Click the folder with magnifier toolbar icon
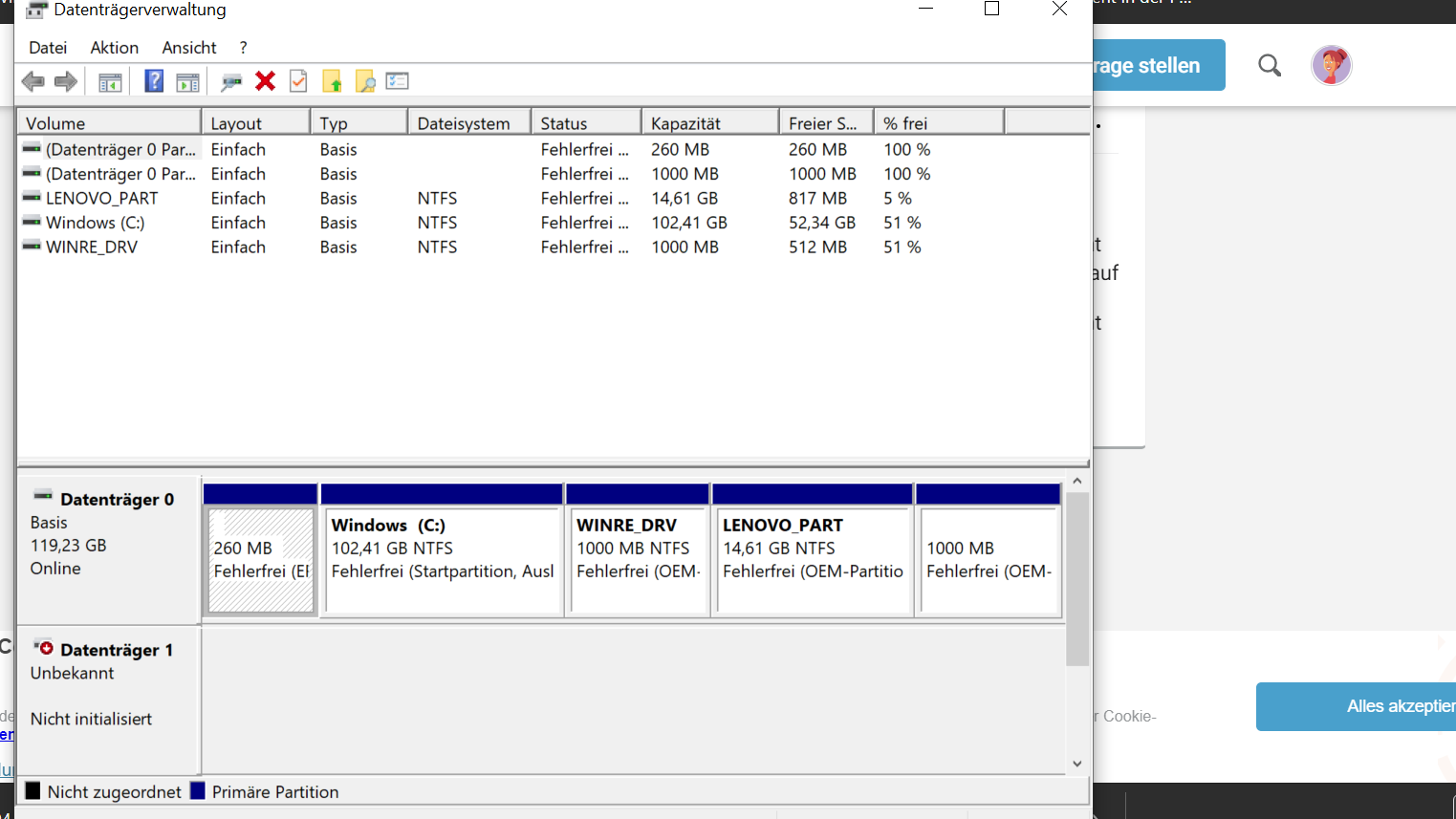Viewport: 1456px width, 819px height. point(365,81)
